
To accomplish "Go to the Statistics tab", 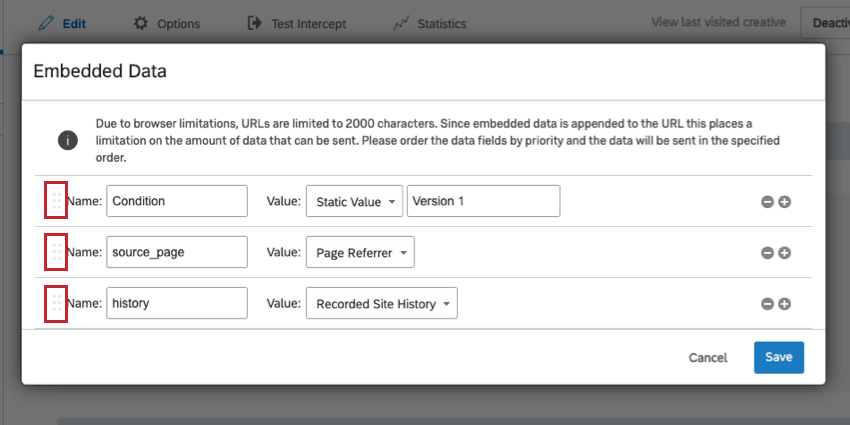I will click(429, 23).
